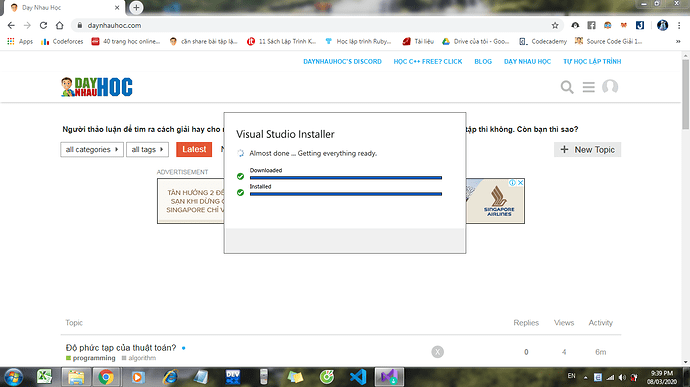Open the BLOG menu link
Image resolution: width=690 pixels, height=387 pixels.
tap(483, 62)
